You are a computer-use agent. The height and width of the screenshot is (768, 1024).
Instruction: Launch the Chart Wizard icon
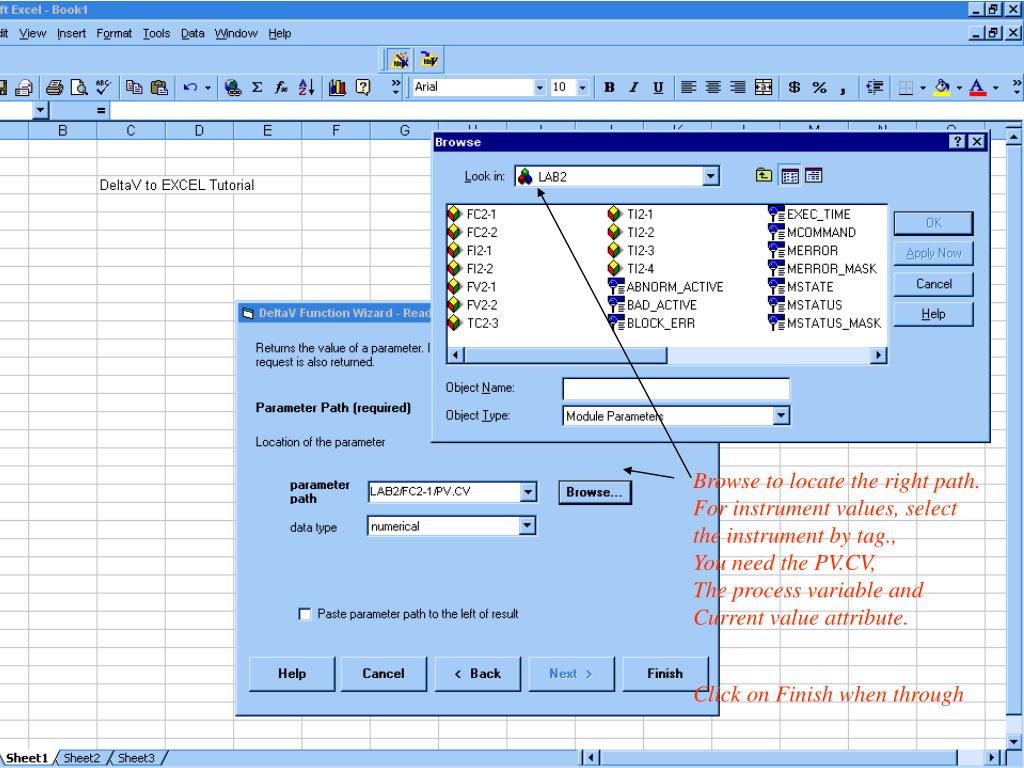(337, 88)
